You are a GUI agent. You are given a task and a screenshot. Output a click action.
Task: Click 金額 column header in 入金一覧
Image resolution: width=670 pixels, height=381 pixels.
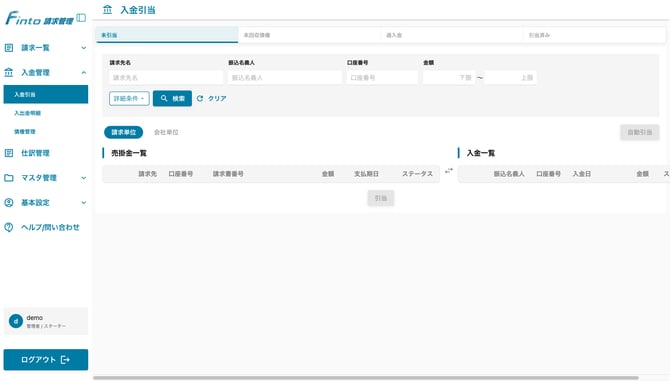(x=642, y=174)
